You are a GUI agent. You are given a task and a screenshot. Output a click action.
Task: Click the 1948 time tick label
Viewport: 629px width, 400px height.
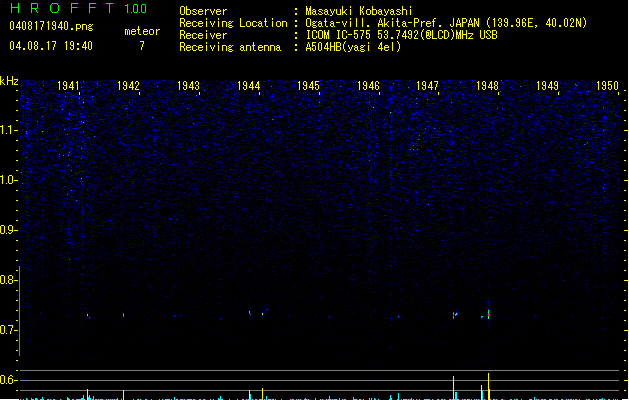(487, 86)
